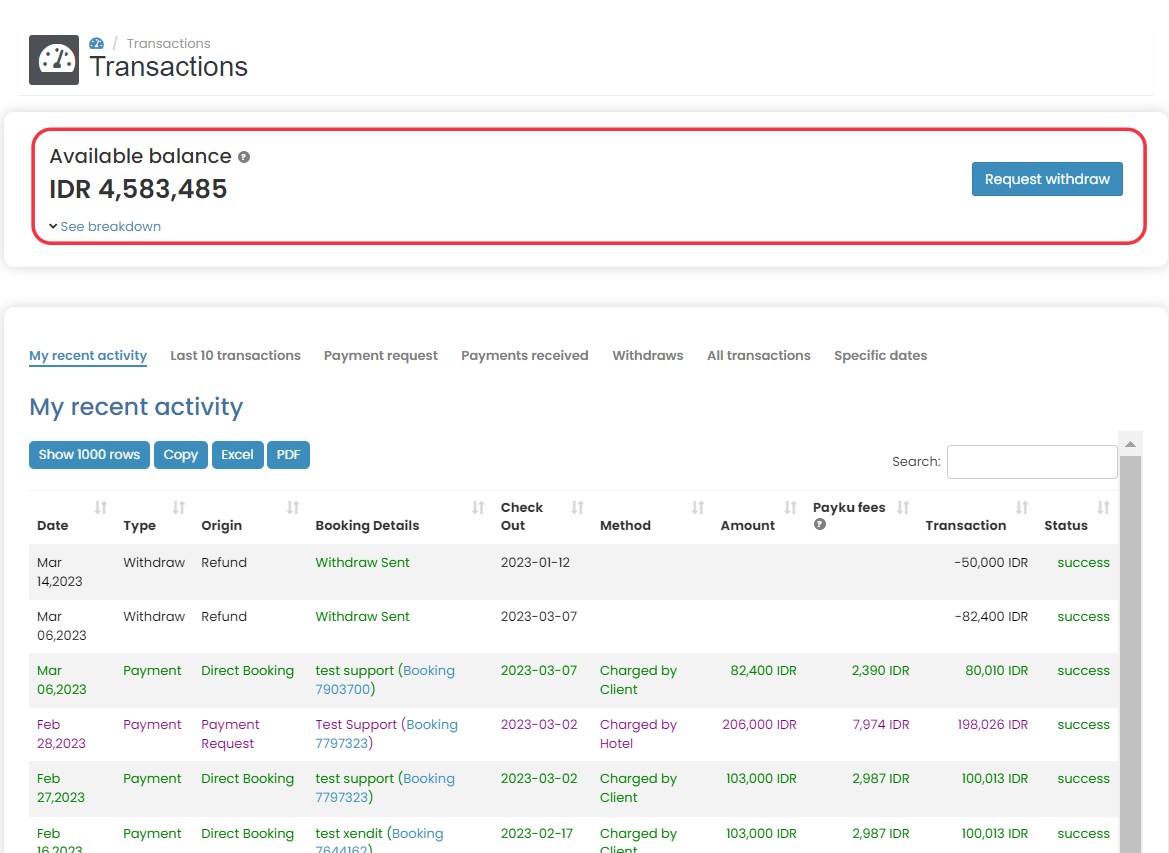Export the table to Excel
This screenshot has width=1169, height=853.
pos(237,455)
